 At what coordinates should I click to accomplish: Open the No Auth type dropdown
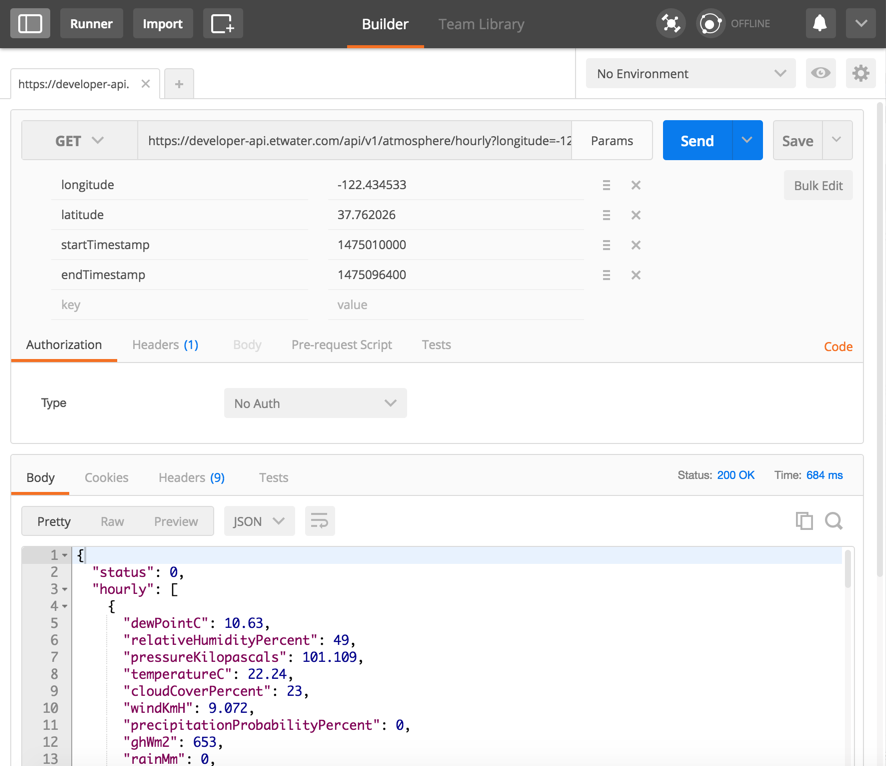[315, 403]
